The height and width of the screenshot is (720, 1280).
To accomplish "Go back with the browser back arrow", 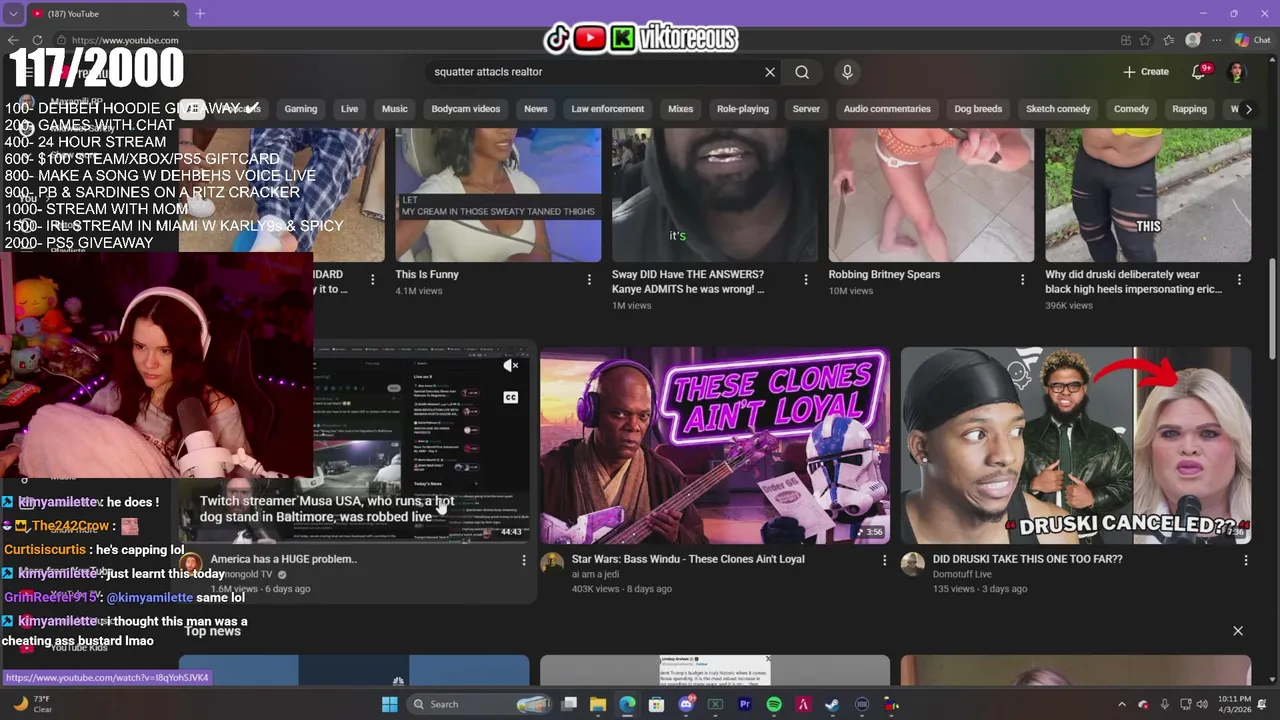I will click(x=13, y=40).
